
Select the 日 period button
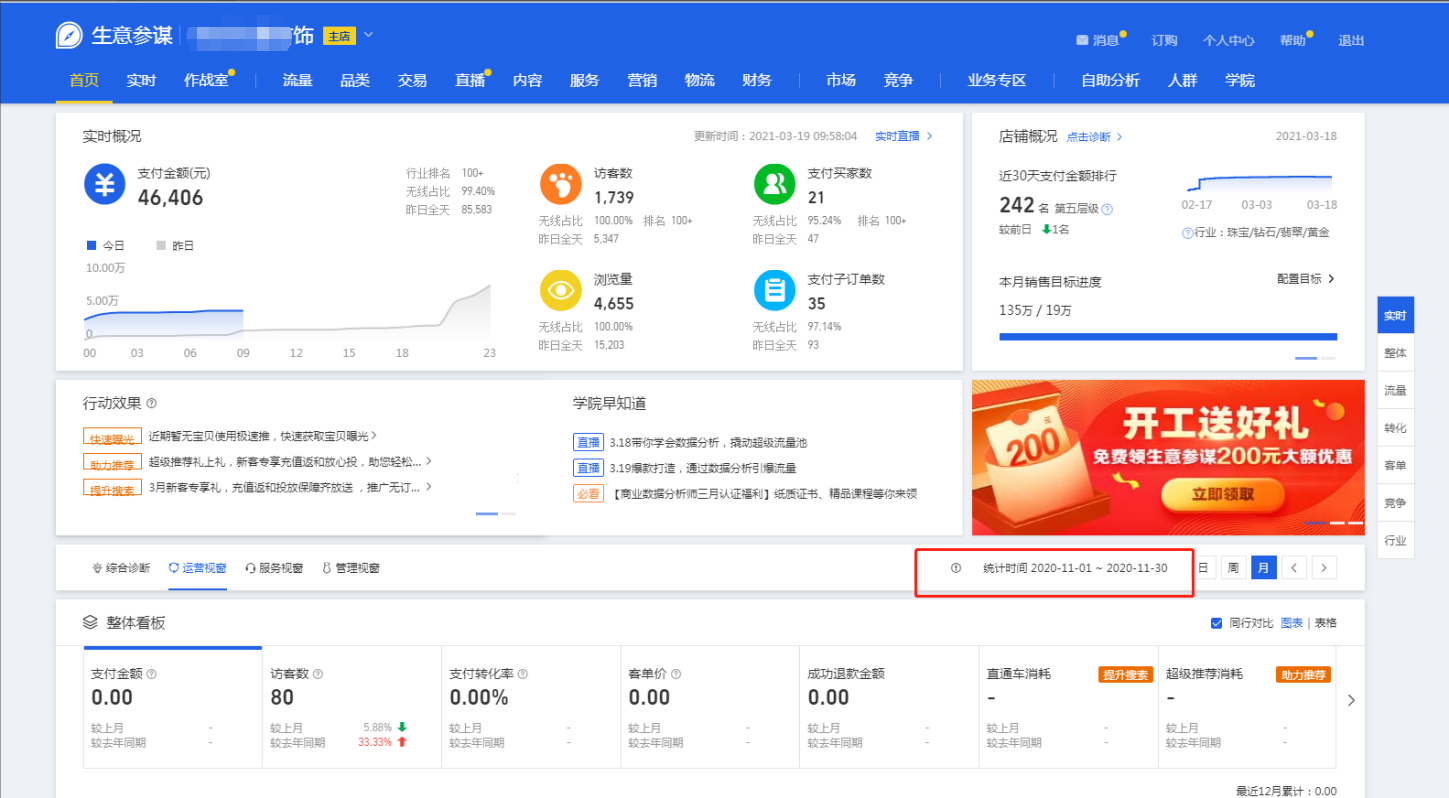1204,568
